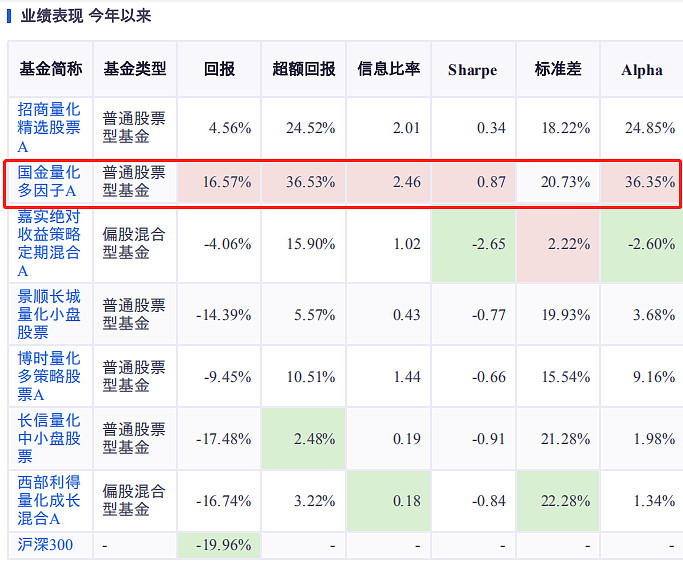Select the 16.57% return cell for 国金量化
Screen dimensions: 683x564
[219, 182]
